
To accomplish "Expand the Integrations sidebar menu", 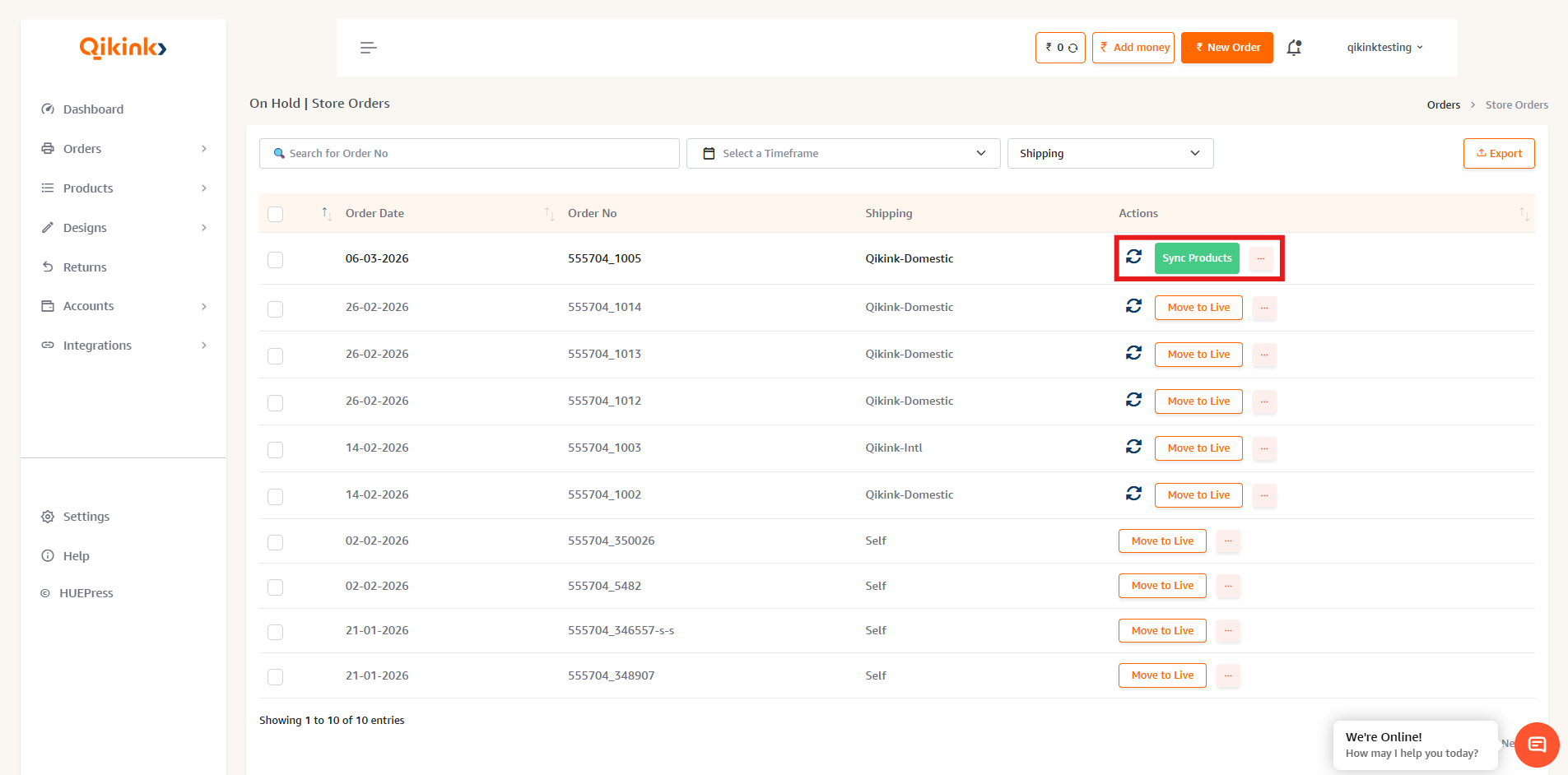I will tap(97, 345).
